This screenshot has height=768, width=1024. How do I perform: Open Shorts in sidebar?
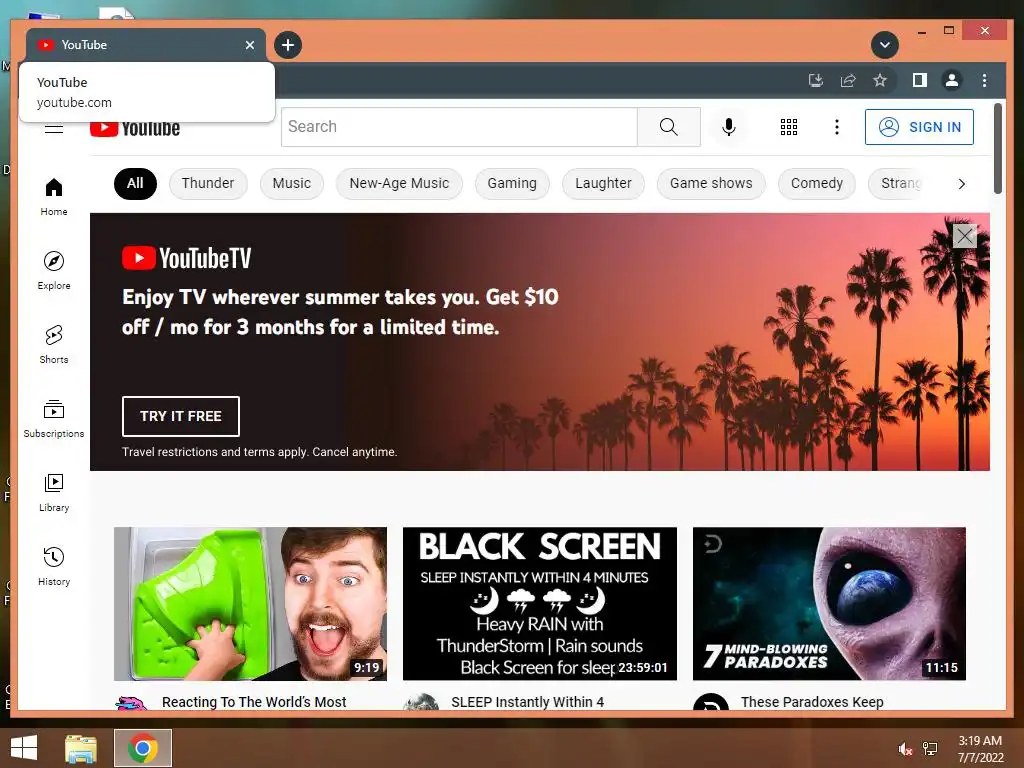54,344
